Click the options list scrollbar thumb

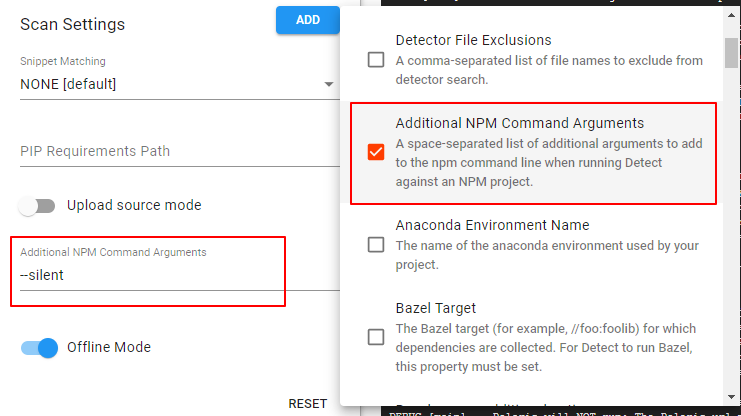(731, 53)
